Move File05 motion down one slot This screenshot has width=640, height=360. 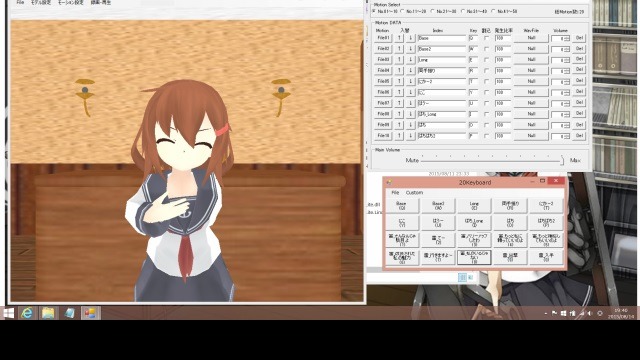(410, 81)
